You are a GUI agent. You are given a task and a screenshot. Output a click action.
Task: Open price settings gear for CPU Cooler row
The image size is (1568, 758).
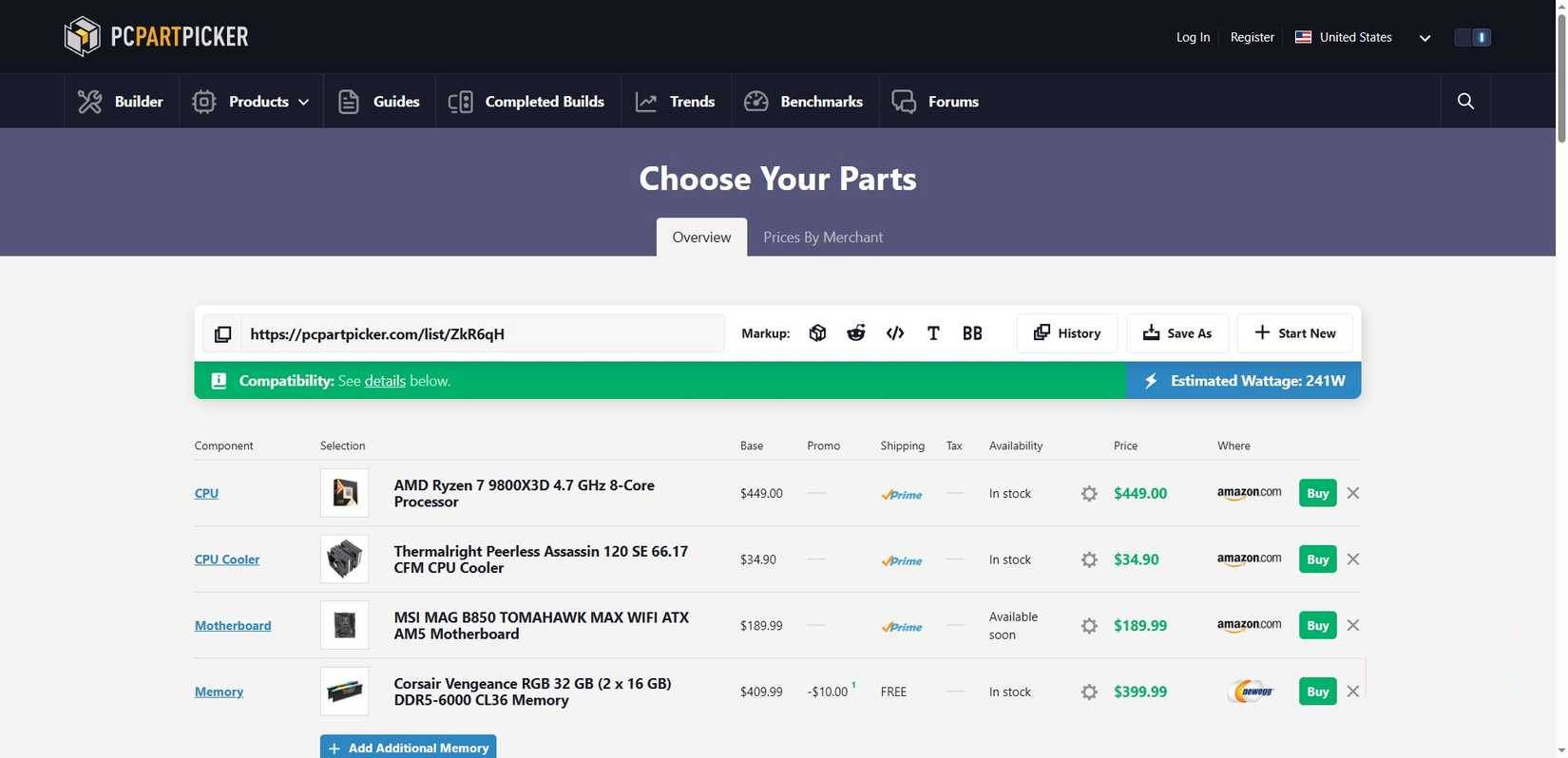pos(1089,559)
